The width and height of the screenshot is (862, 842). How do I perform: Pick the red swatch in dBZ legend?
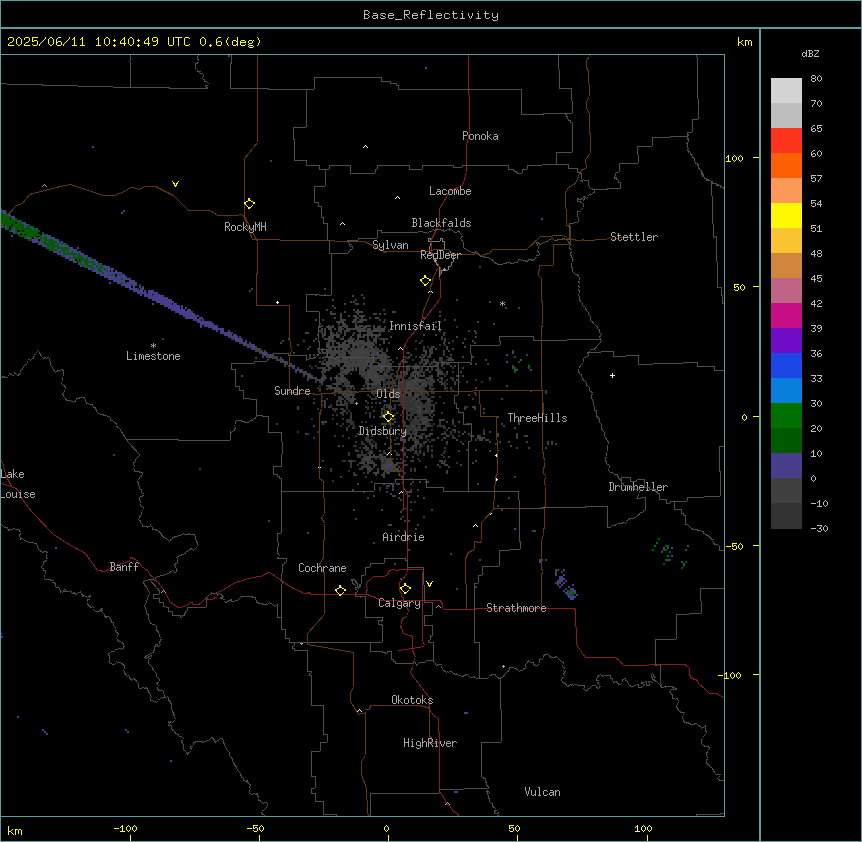tap(786, 141)
